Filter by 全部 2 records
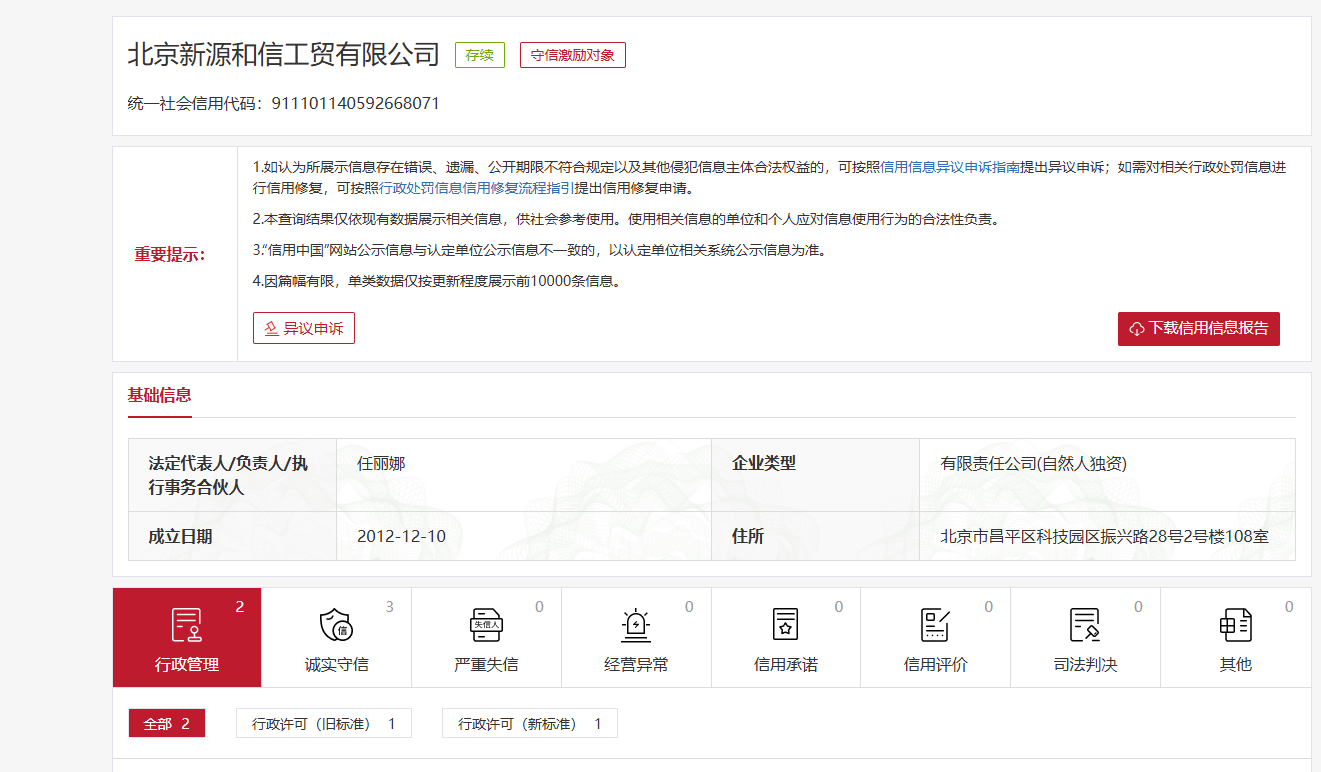 point(167,723)
